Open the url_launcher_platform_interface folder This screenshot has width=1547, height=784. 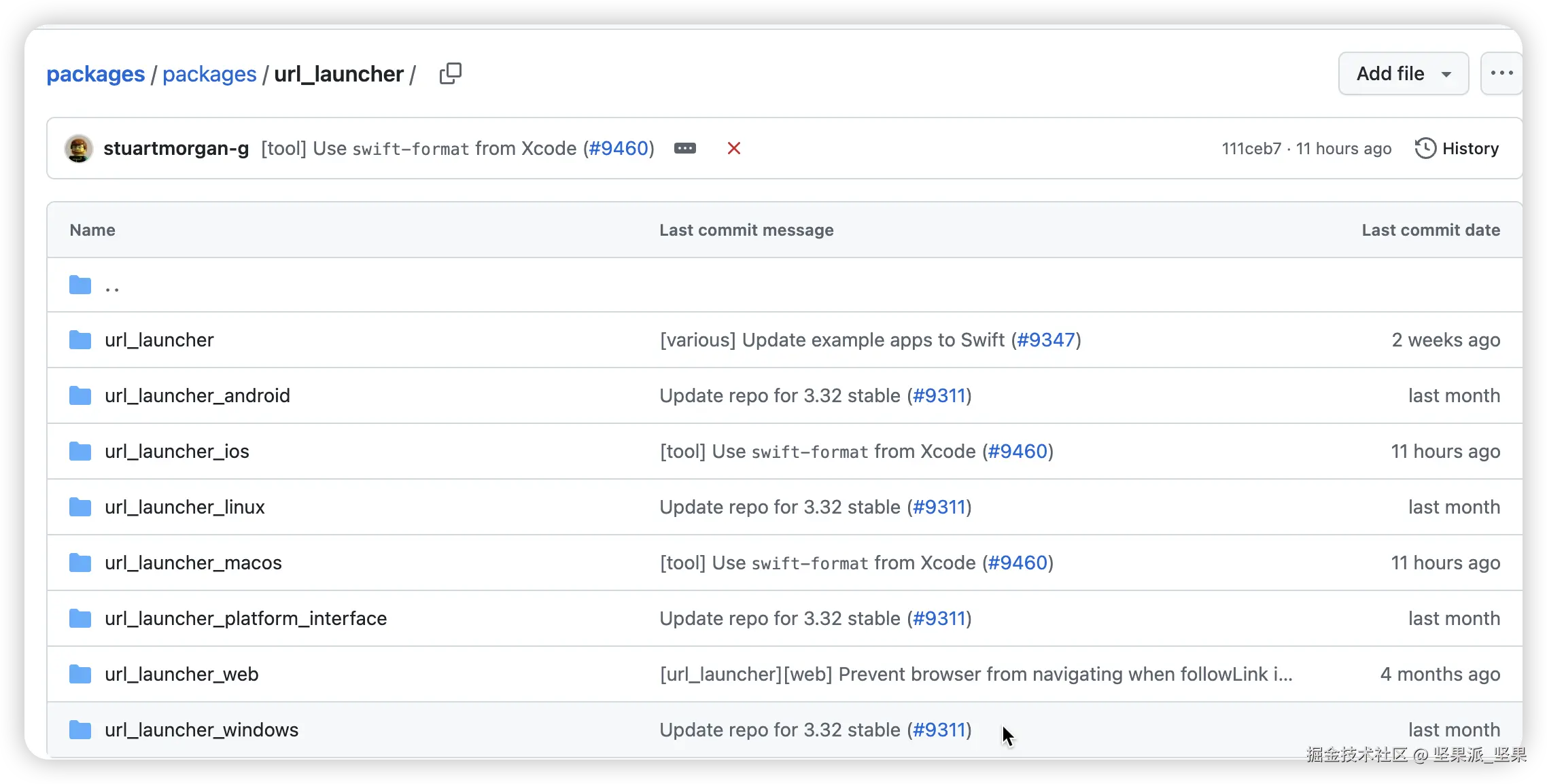(245, 618)
